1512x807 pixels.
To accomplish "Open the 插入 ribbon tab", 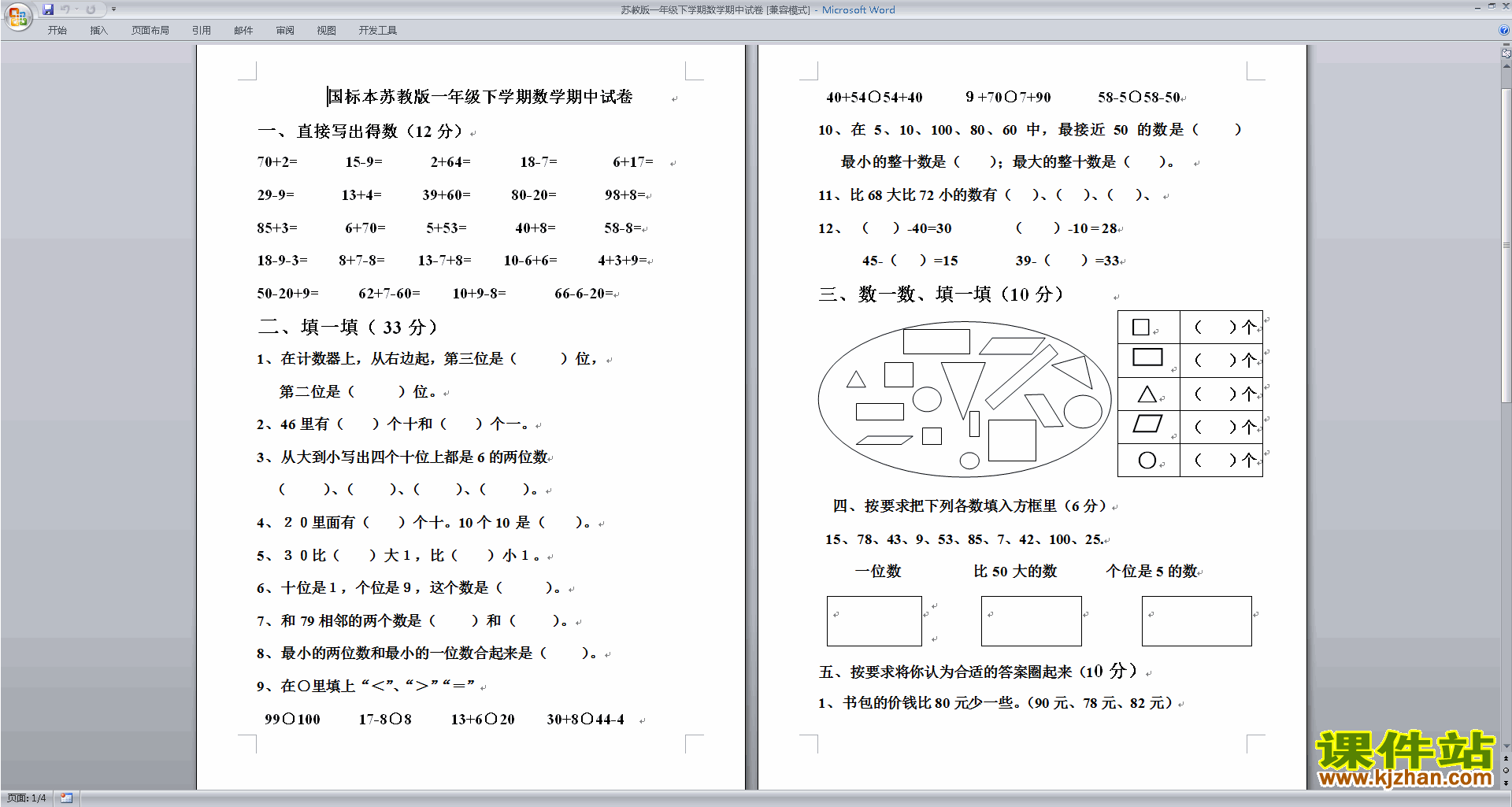I will (98, 31).
